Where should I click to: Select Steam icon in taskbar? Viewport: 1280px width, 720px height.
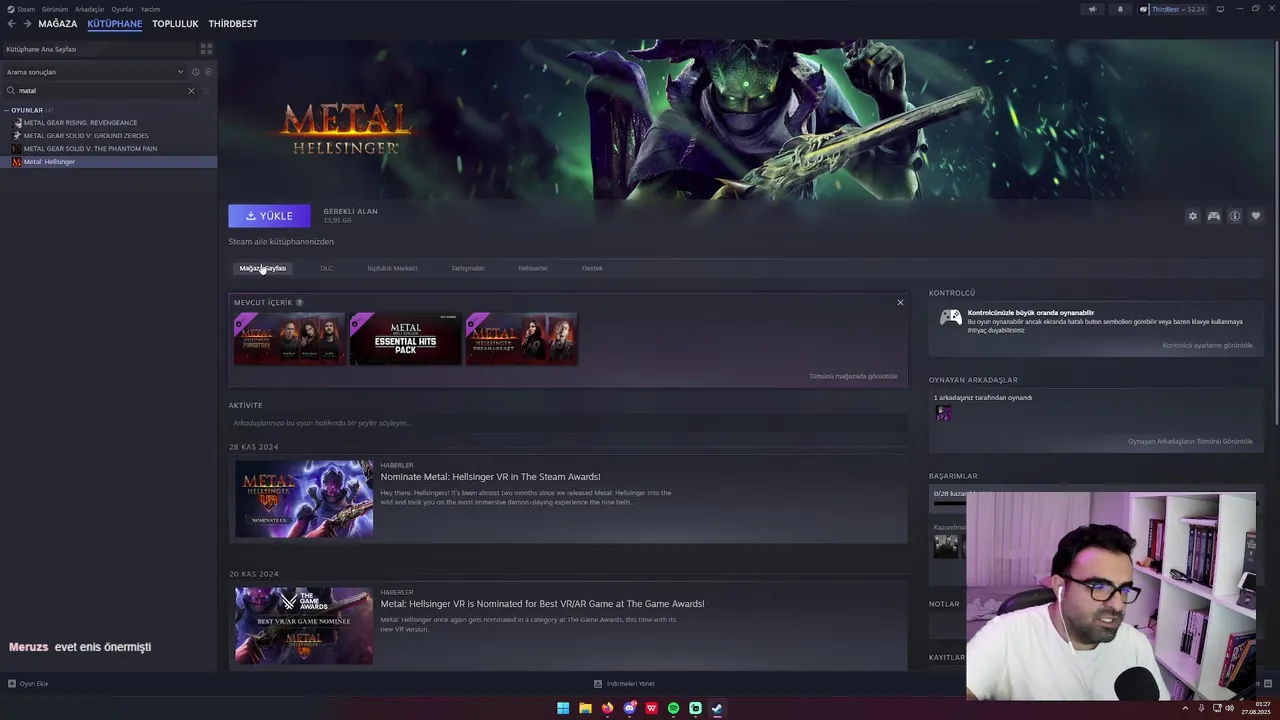[717, 708]
